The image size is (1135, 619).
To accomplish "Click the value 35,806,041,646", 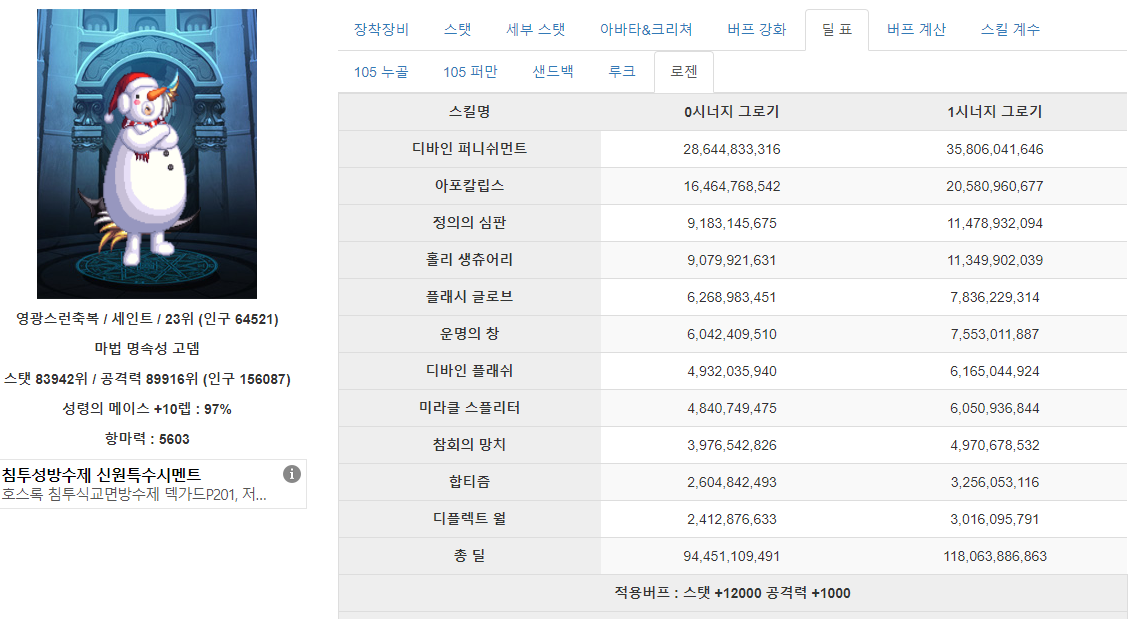I will [995, 149].
